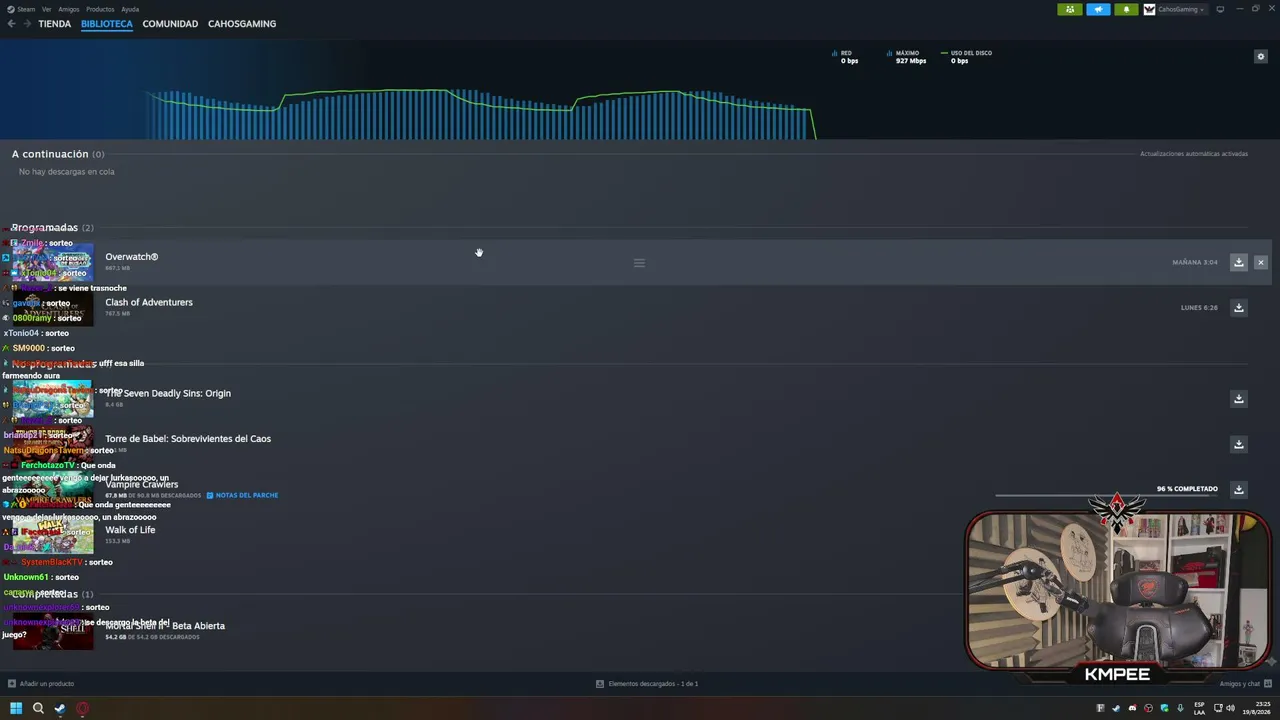Open the Walk of Life thumbnail

pyautogui.click(x=53, y=535)
